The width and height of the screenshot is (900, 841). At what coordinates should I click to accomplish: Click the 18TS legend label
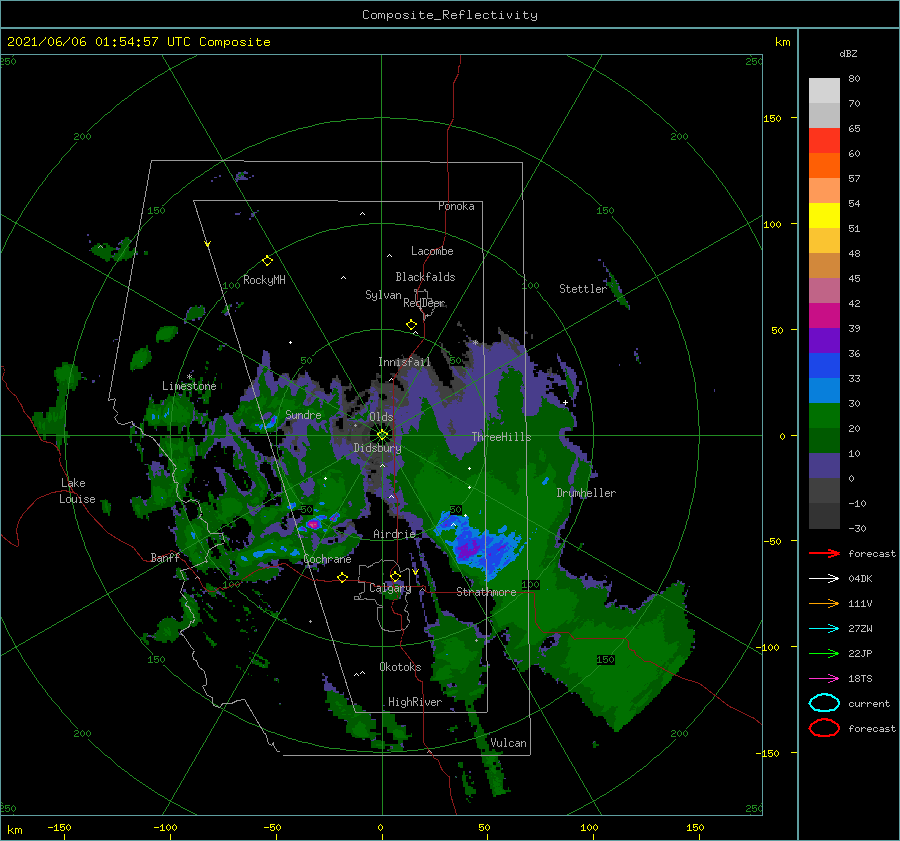pyautogui.click(x=860, y=679)
